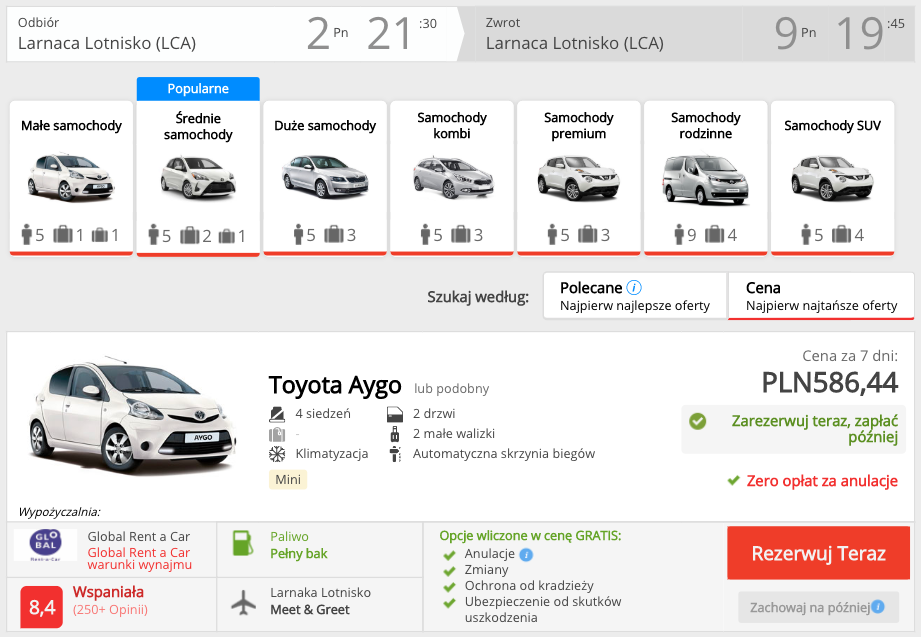
Task: Click the snowflake Klimatyzacja icon
Action: (x=277, y=454)
